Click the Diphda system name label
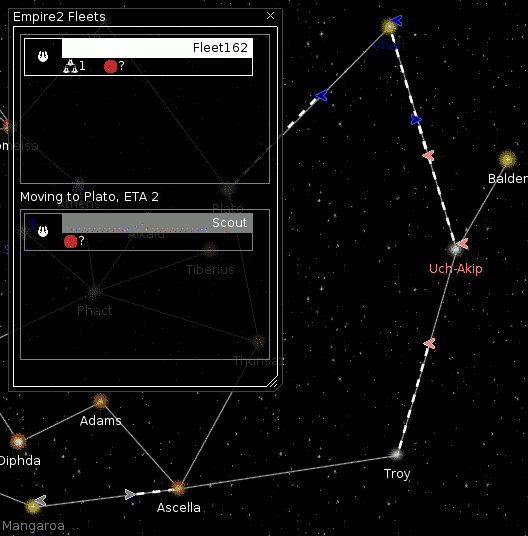The image size is (528, 536). click(20, 461)
